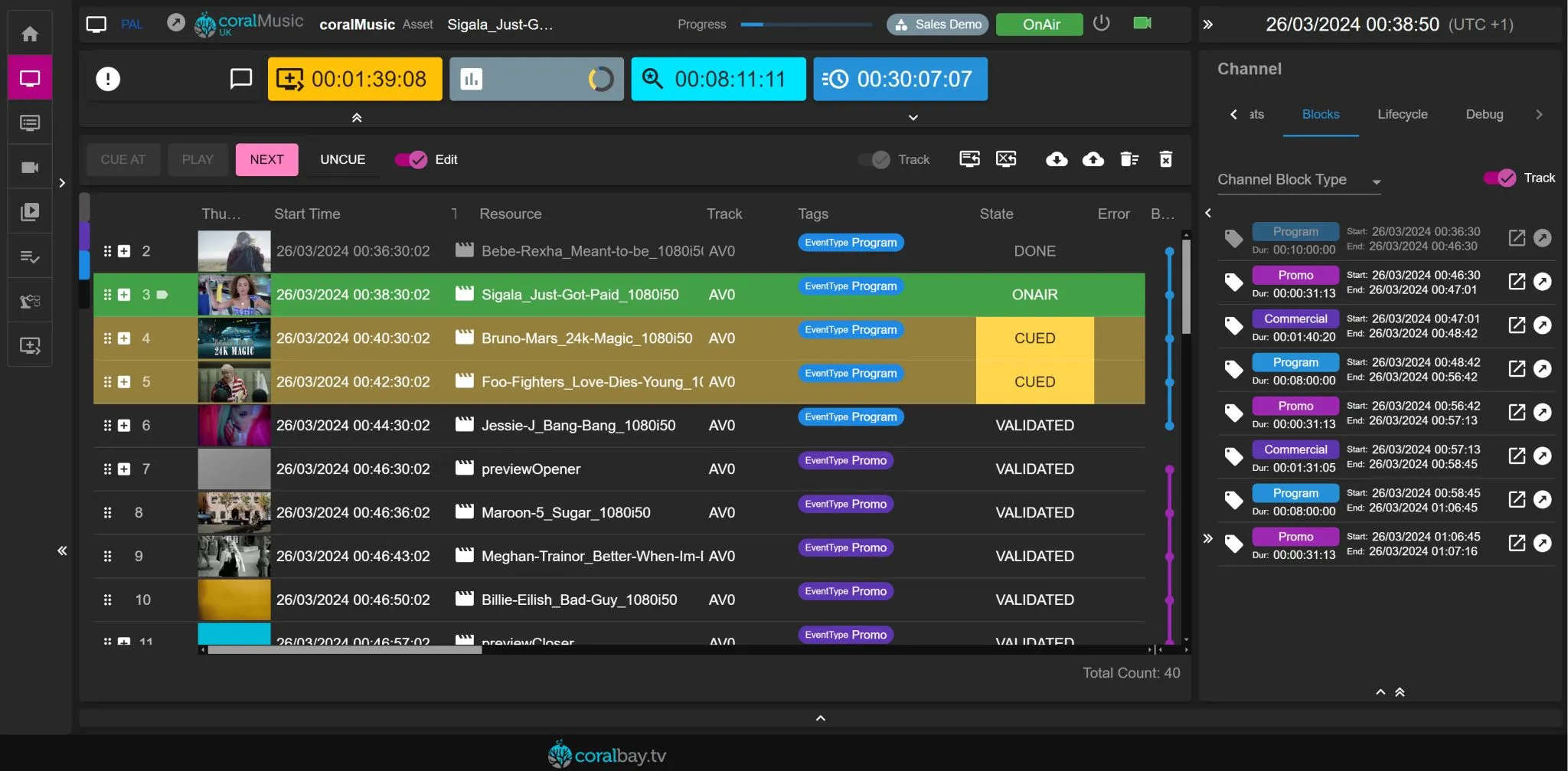Select the Home icon in the sidebar
Viewport: 1568px width, 771px height.
point(30,32)
